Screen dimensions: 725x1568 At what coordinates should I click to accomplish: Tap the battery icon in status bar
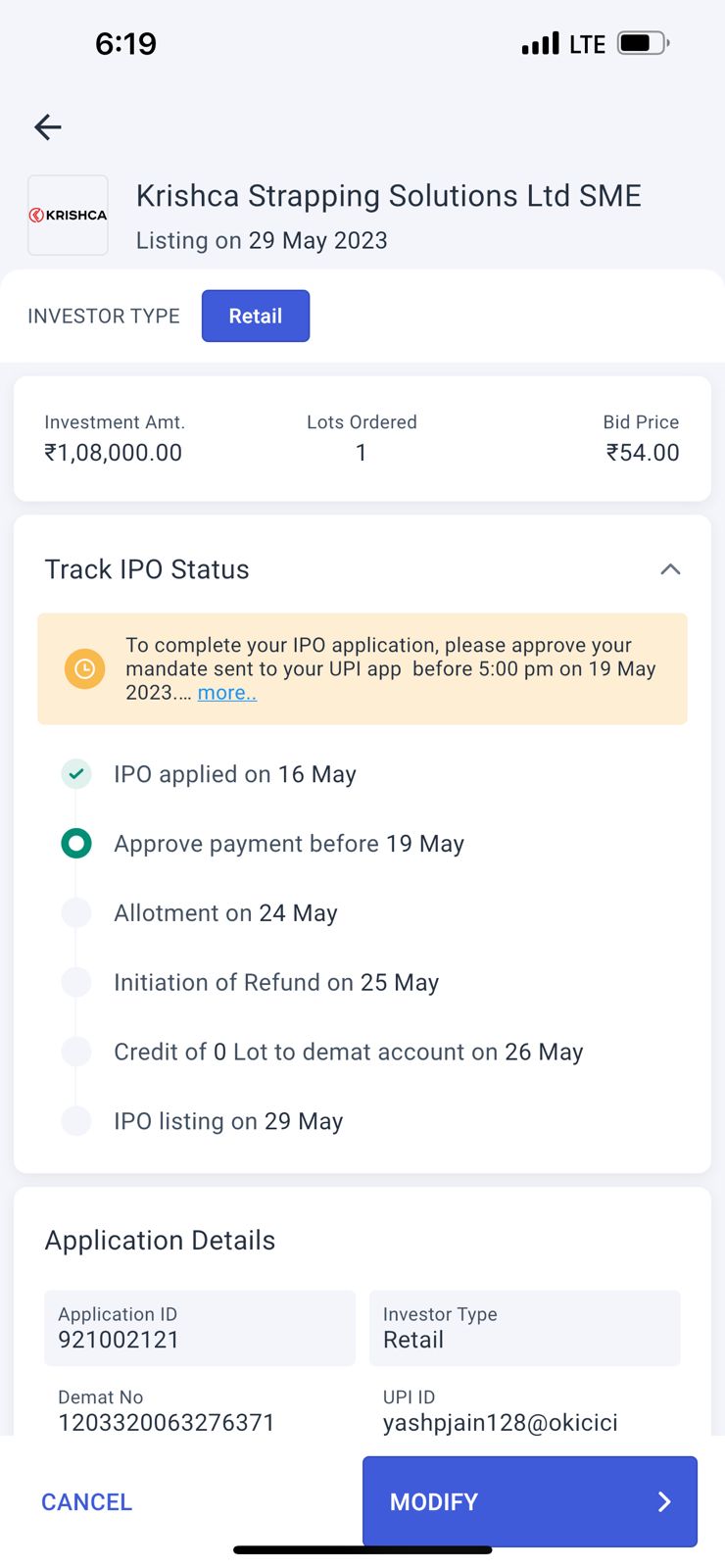tap(643, 43)
